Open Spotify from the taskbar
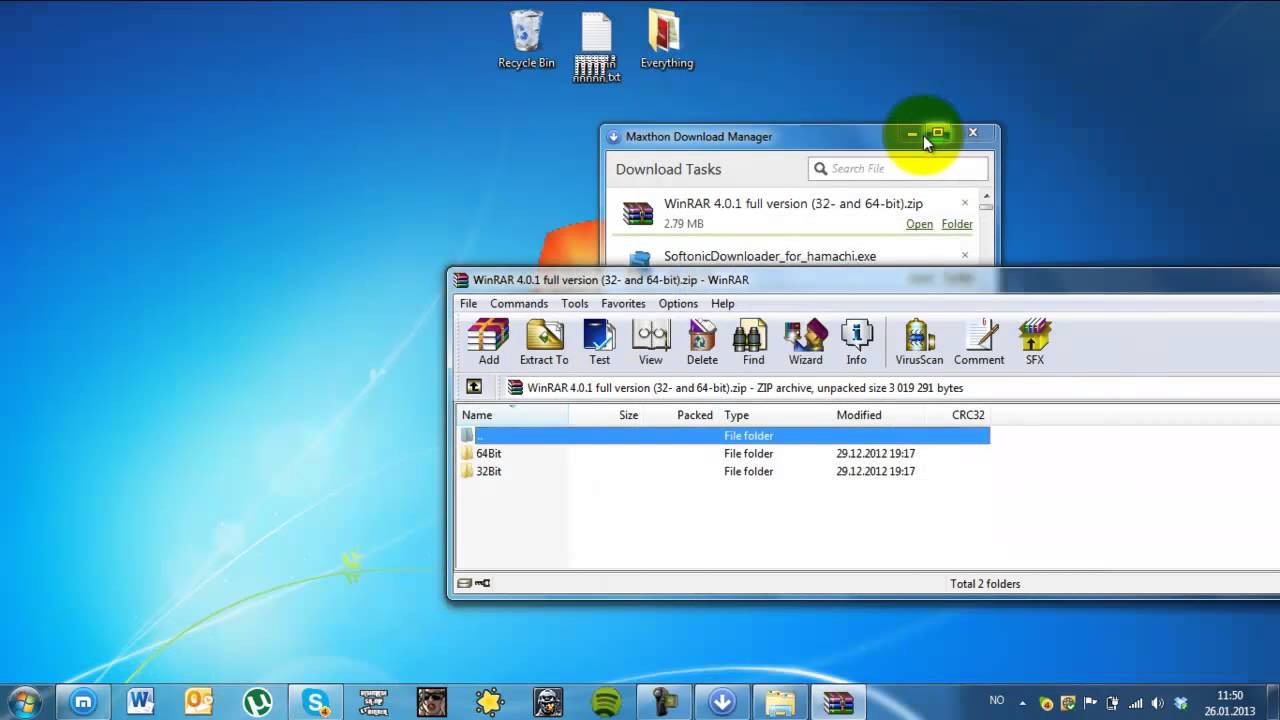Screen dimensions: 1280x720 tap(606, 702)
